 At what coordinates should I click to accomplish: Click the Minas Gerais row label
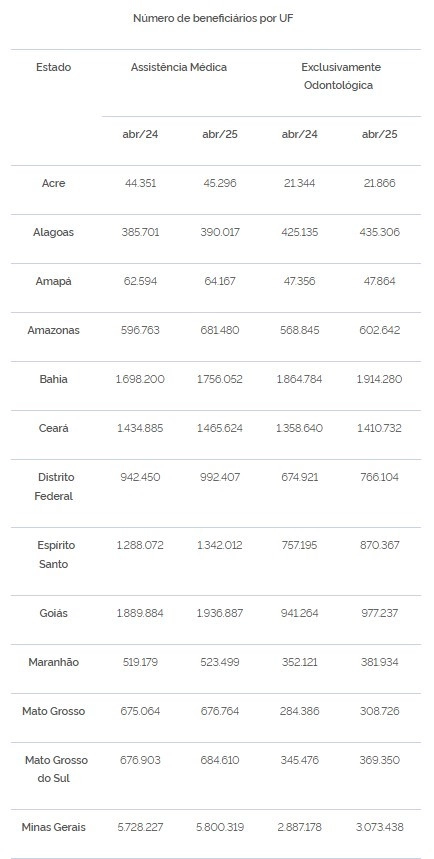pyautogui.click(x=54, y=827)
